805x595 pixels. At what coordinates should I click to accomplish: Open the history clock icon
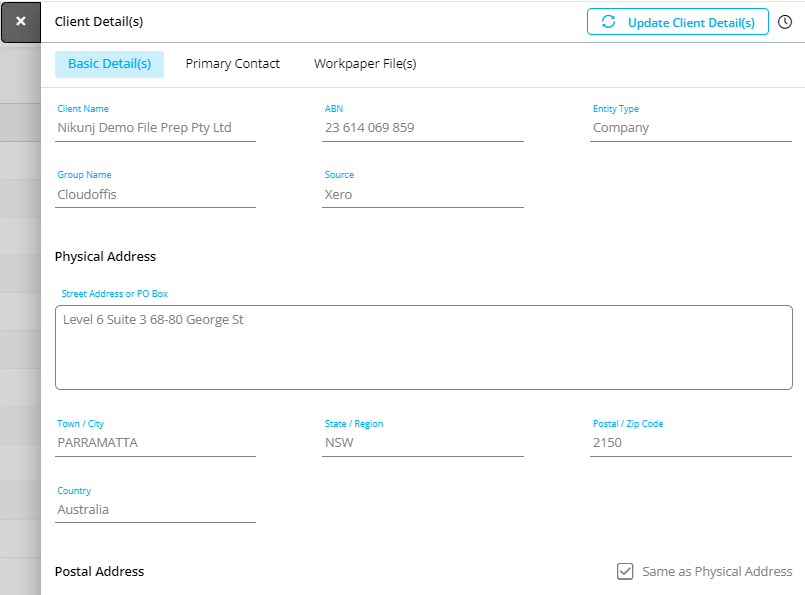click(784, 22)
